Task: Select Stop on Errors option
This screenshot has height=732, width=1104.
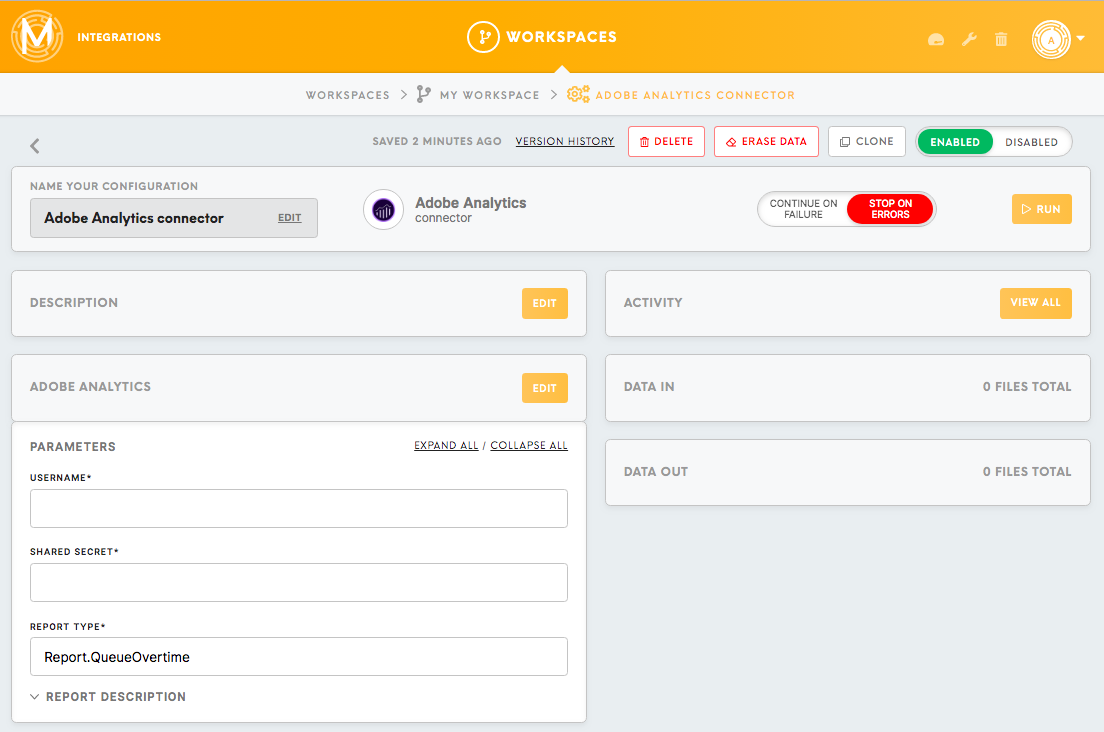Action: [890, 209]
